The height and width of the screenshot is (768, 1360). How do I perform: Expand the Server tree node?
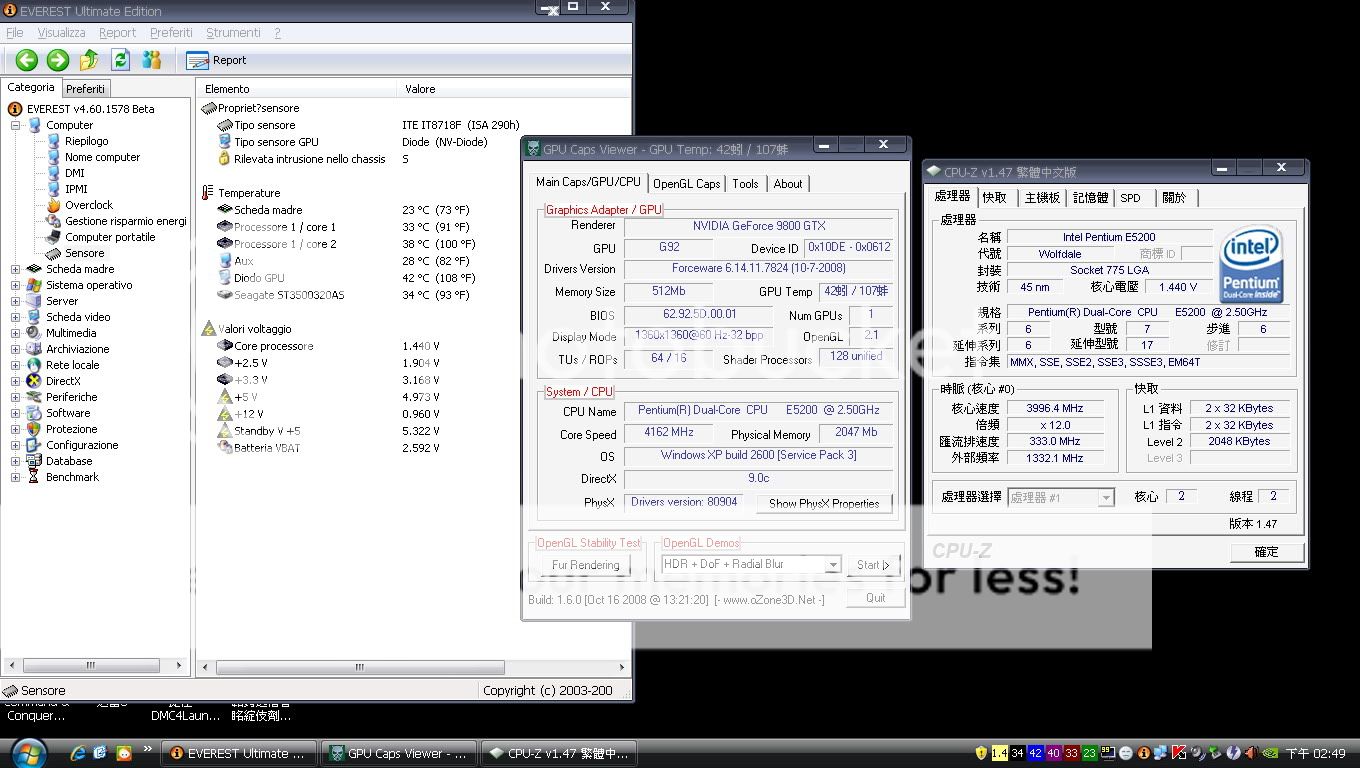click(x=15, y=301)
